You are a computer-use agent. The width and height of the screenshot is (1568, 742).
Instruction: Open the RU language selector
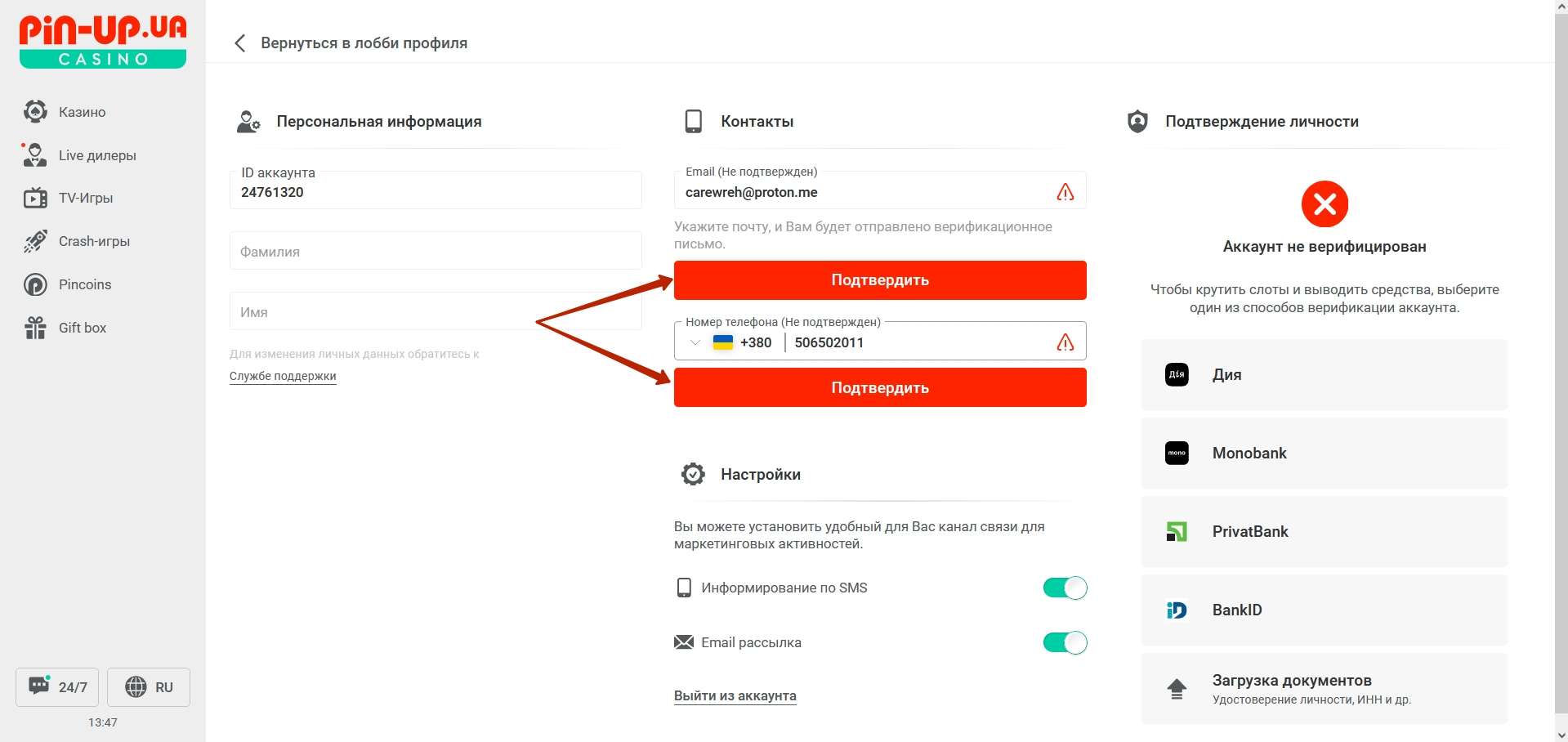click(x=149, y=686)
